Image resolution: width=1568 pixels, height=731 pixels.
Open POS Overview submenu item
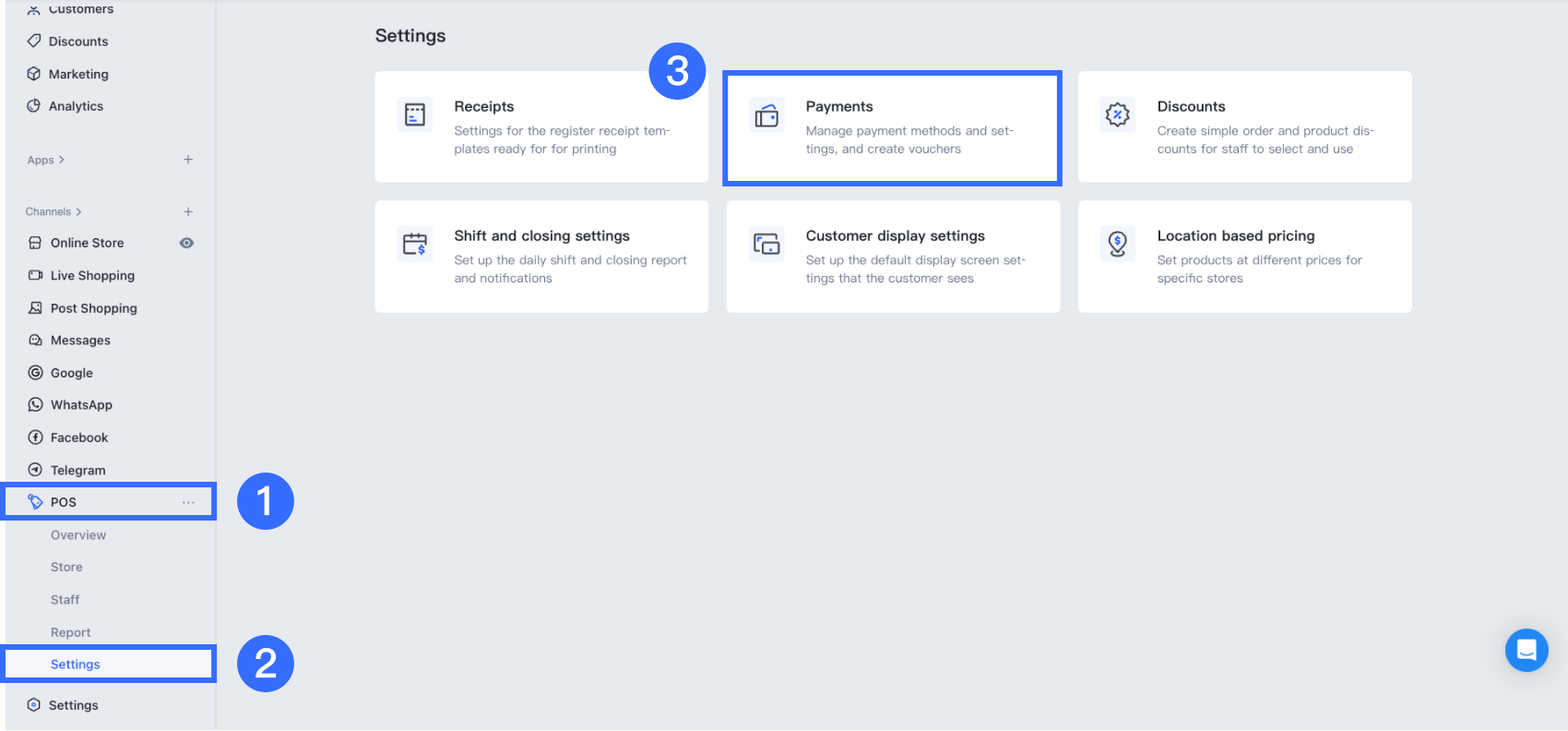78,535
